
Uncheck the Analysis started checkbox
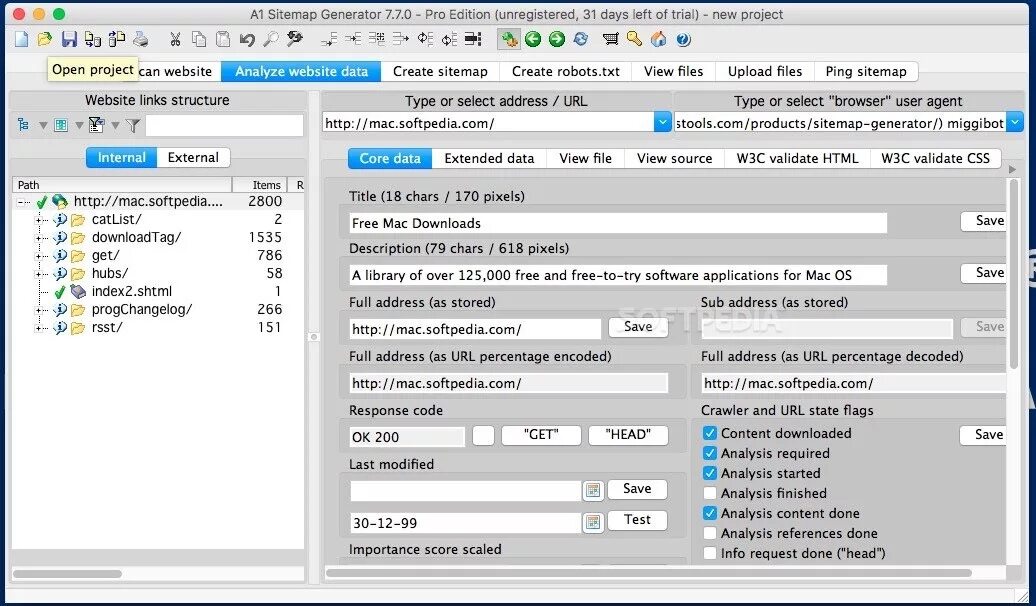coord(710,473)
